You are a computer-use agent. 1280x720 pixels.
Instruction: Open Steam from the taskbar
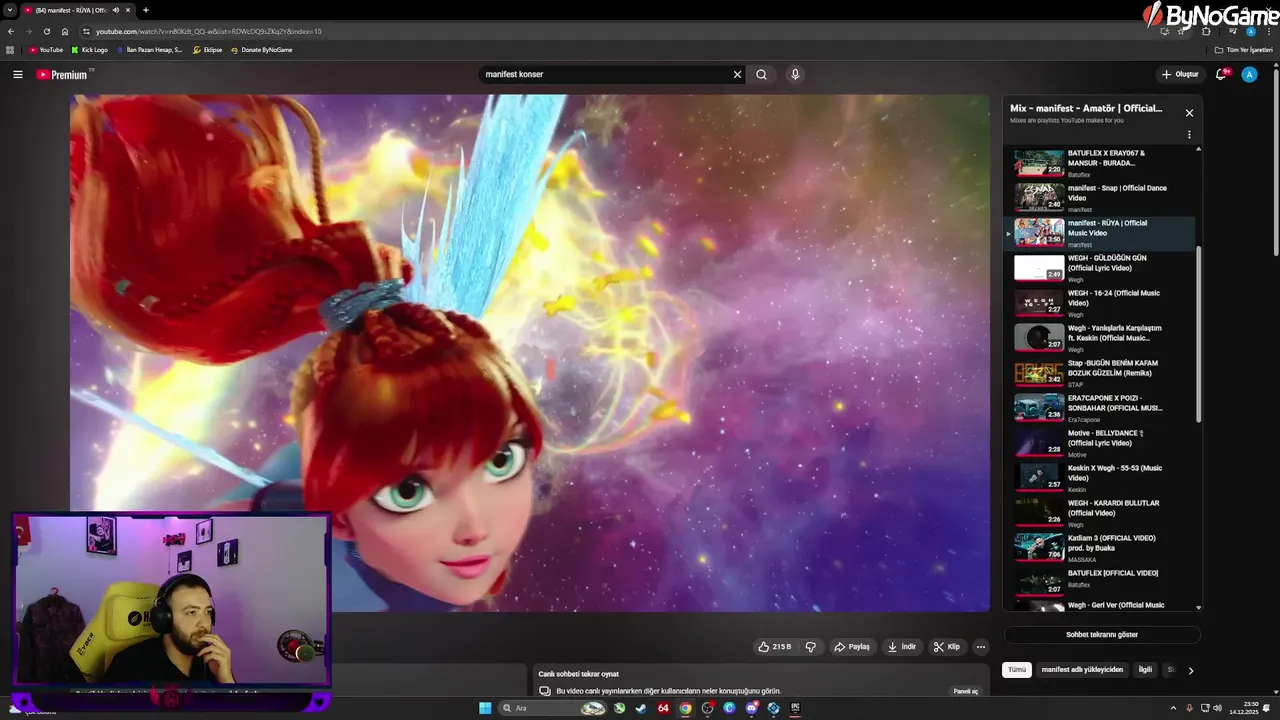click(x=641, y=708)
